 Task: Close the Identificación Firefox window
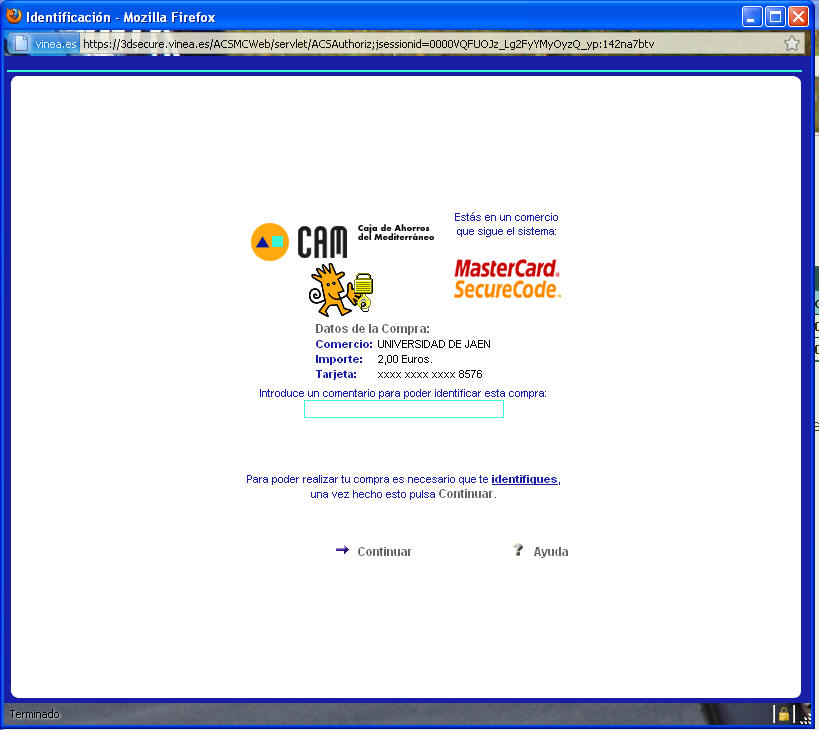[799, 17]
